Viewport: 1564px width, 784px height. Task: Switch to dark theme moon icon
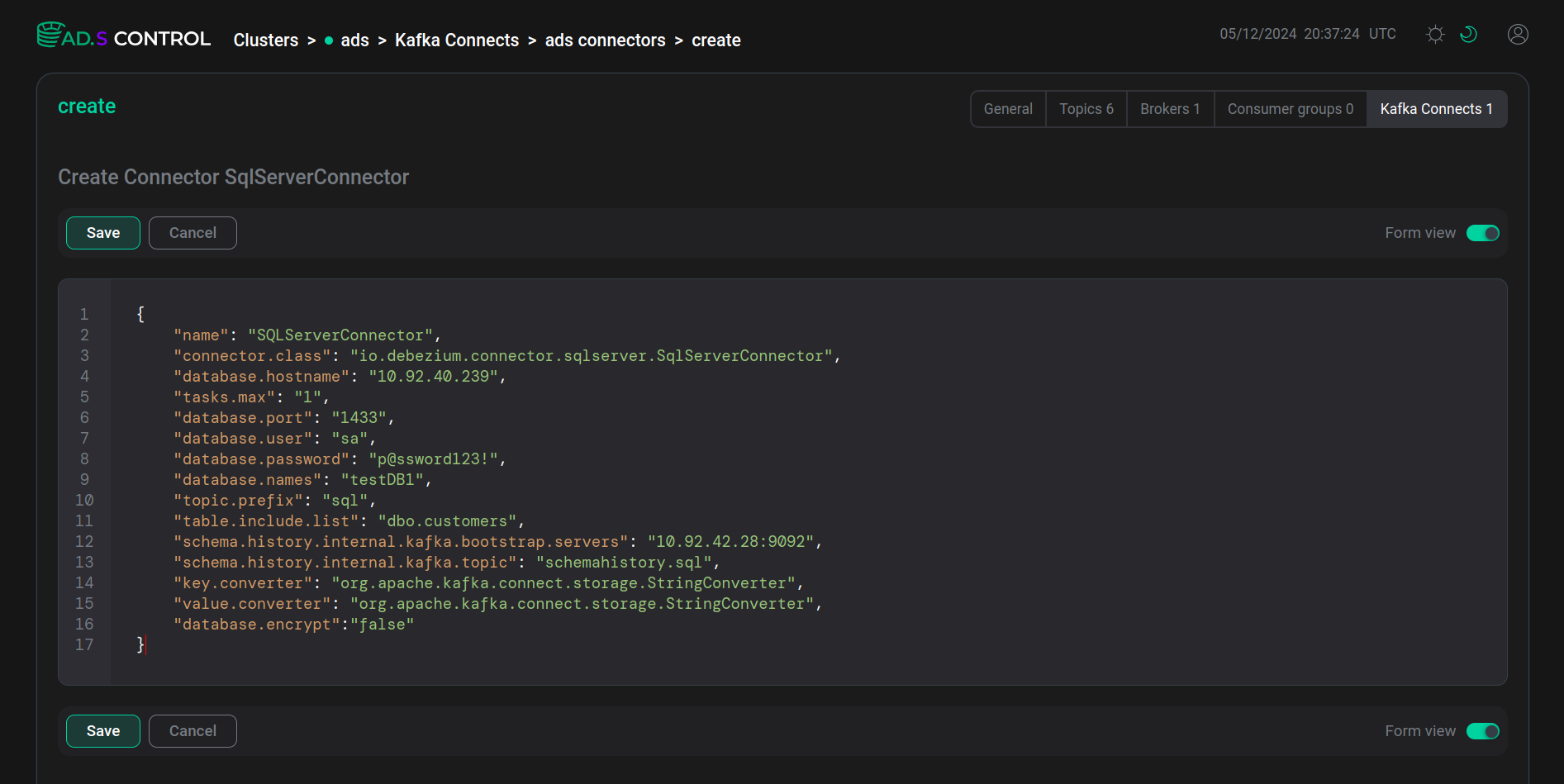[x=1468, y=34]
